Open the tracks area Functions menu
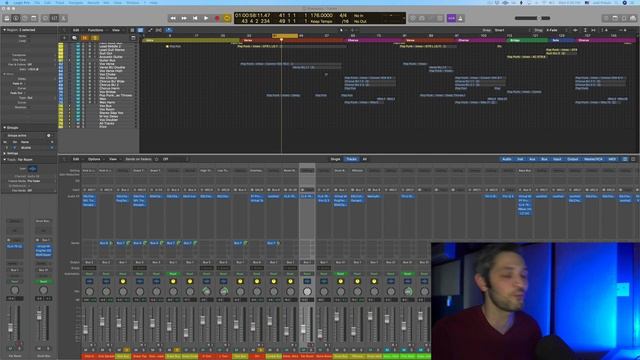Viewport: 640px width, 360px height. click(x=96, y=30)
